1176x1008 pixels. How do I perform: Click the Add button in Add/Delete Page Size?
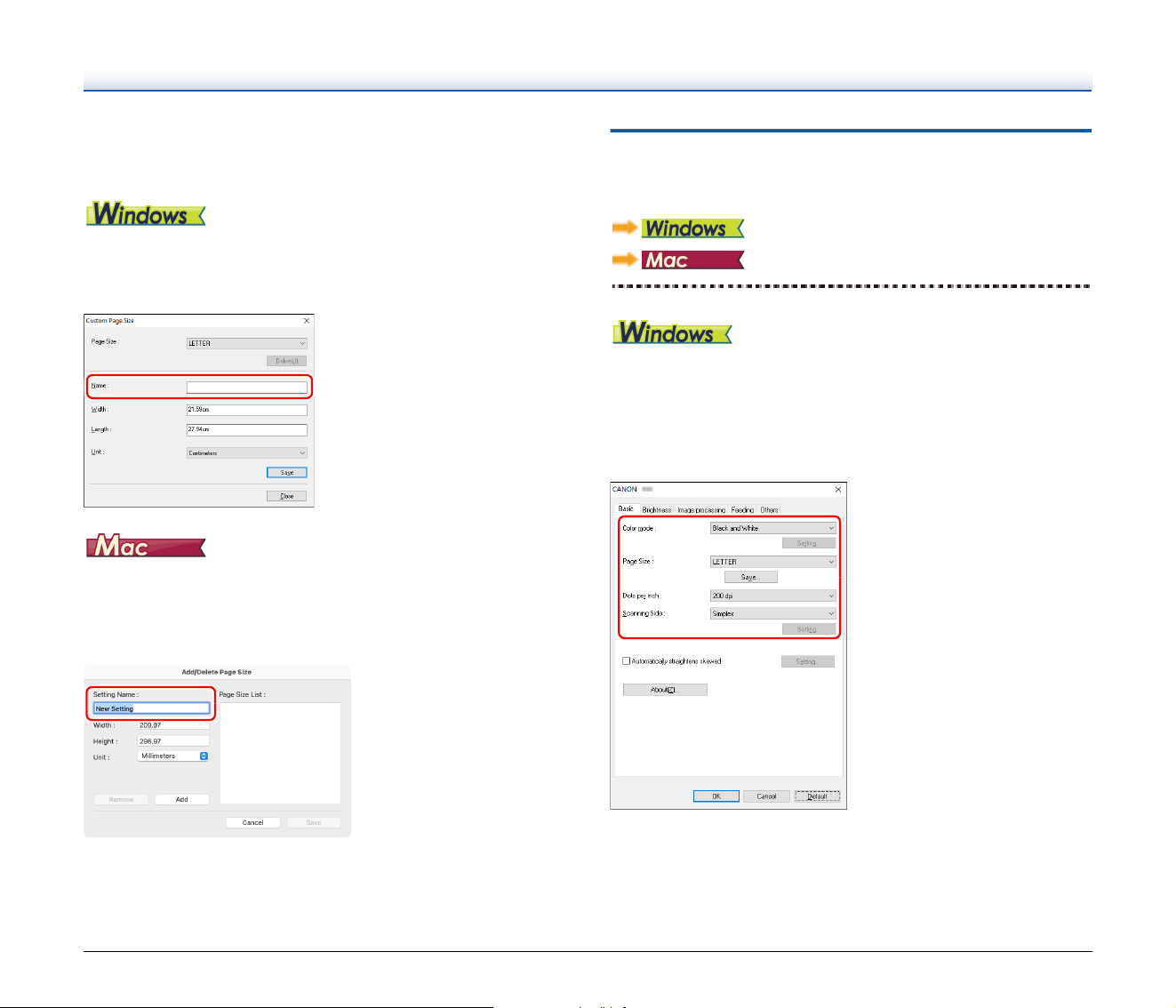[181, 799]
